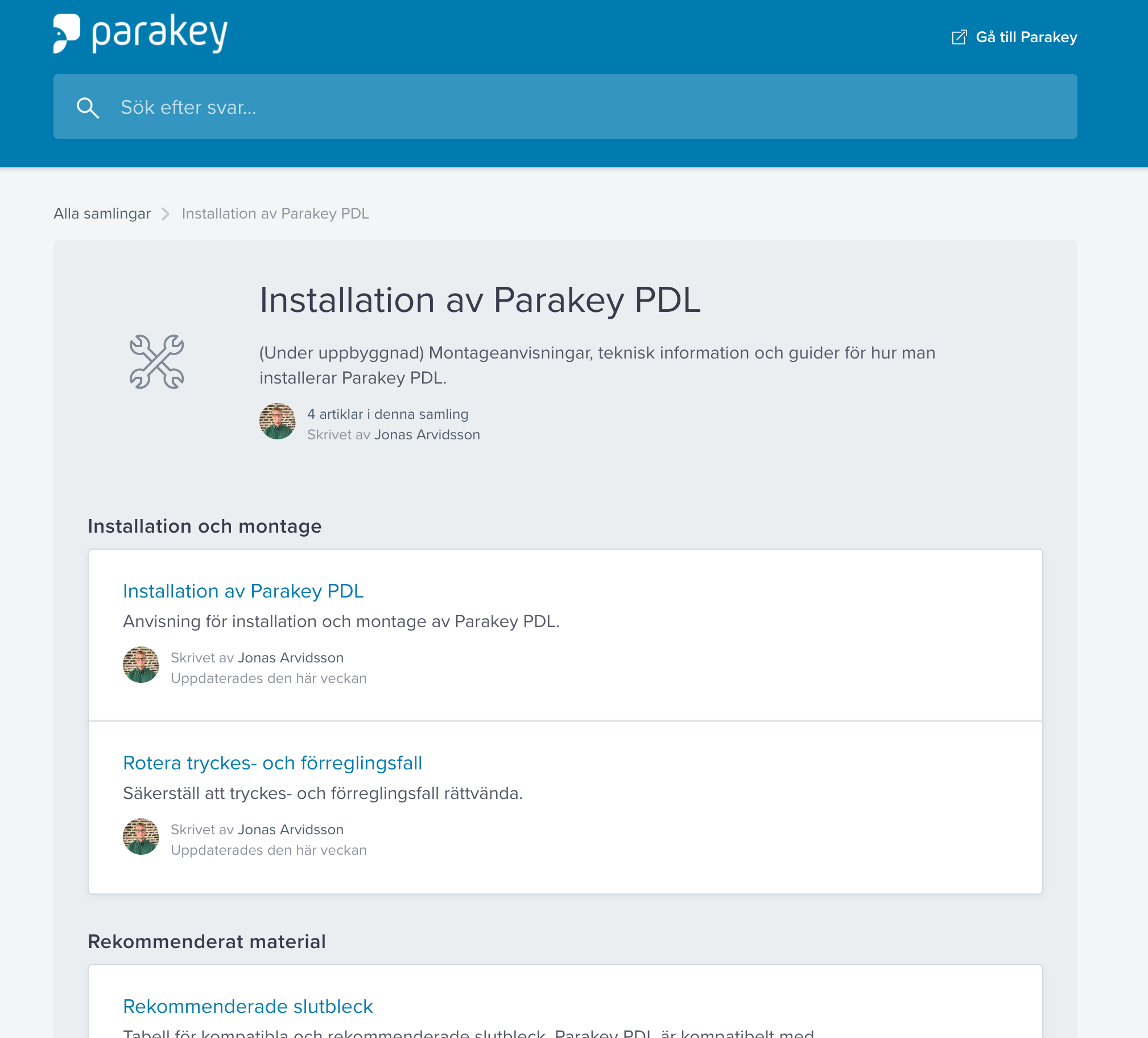Open Rotera tryckes- och förreglingsfall article

pos(272,763)
